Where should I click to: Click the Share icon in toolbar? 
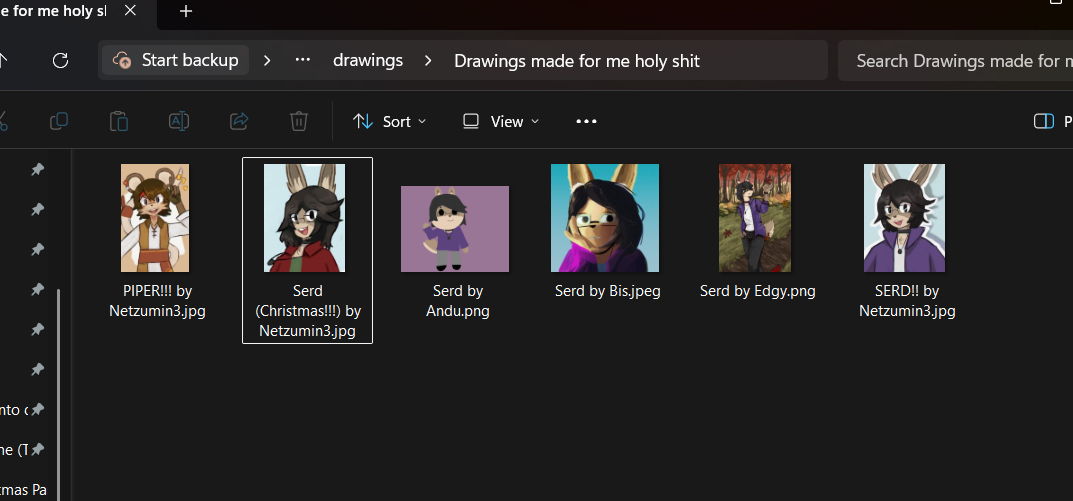tap(239, 121)
